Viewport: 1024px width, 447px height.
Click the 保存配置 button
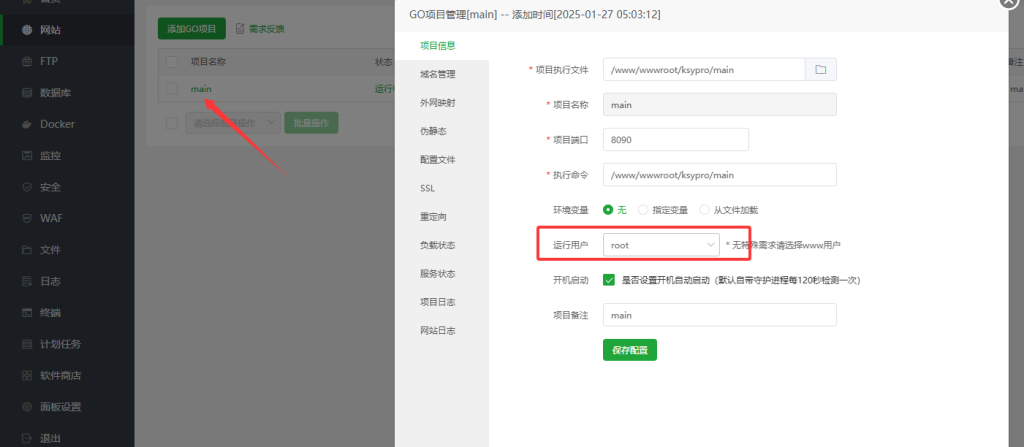(629, 350)
